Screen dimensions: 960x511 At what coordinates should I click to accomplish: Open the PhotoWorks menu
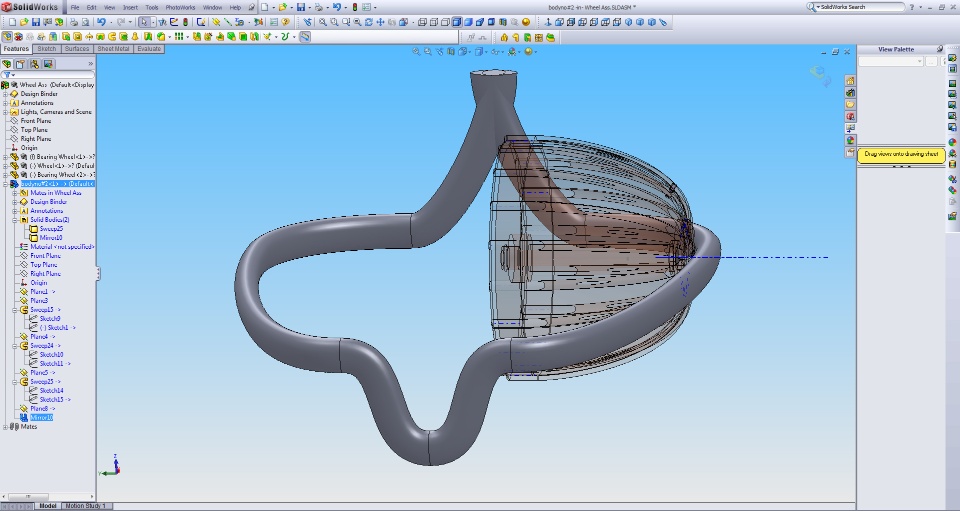click(x=180, y=7)
